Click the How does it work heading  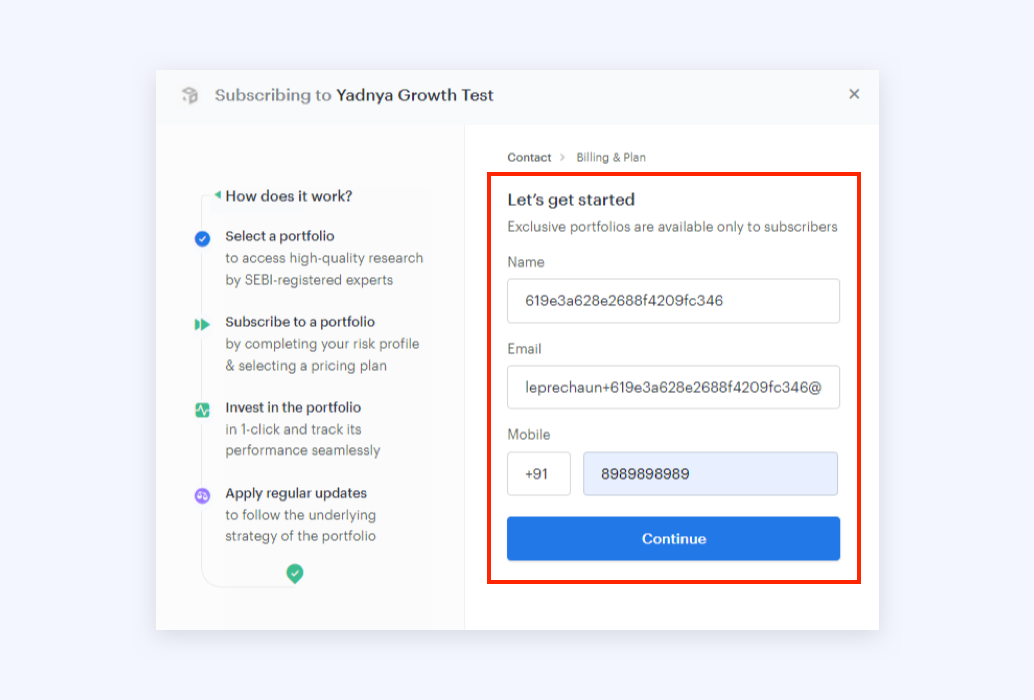point(289,196)
